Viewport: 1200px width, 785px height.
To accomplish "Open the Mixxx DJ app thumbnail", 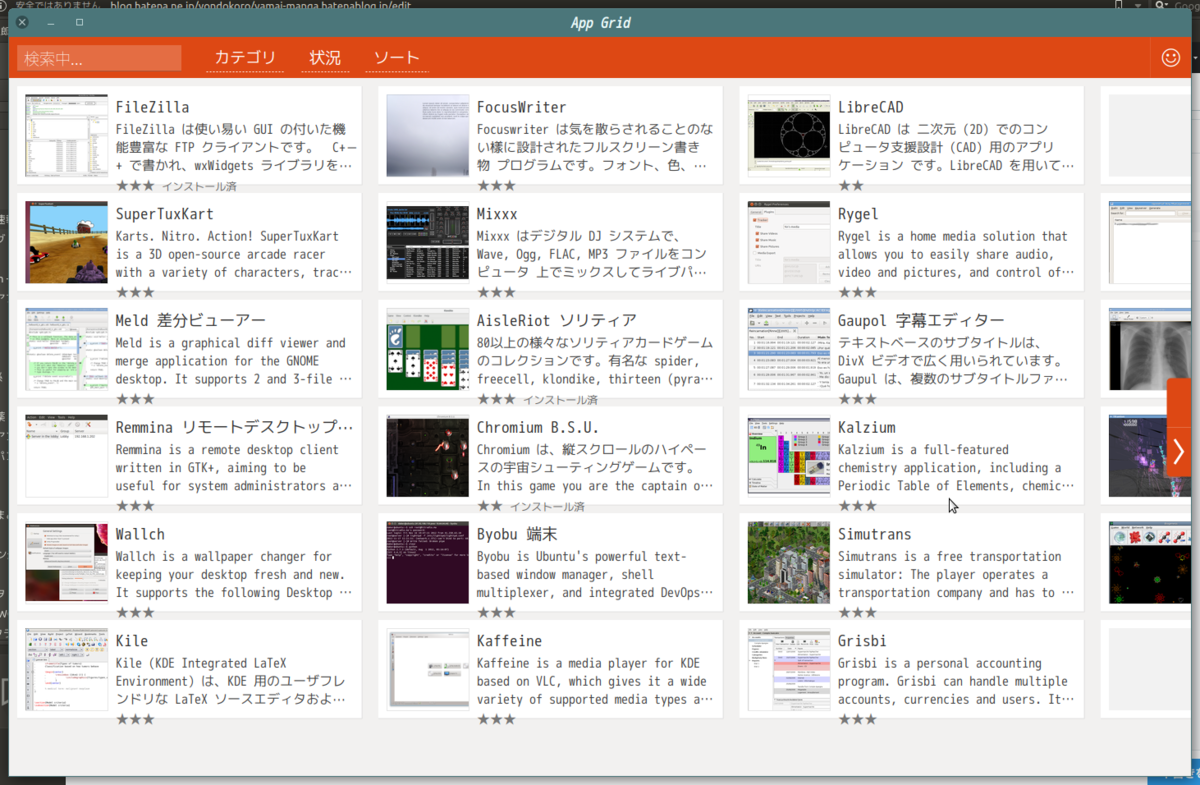I will (x=428, y=243).
